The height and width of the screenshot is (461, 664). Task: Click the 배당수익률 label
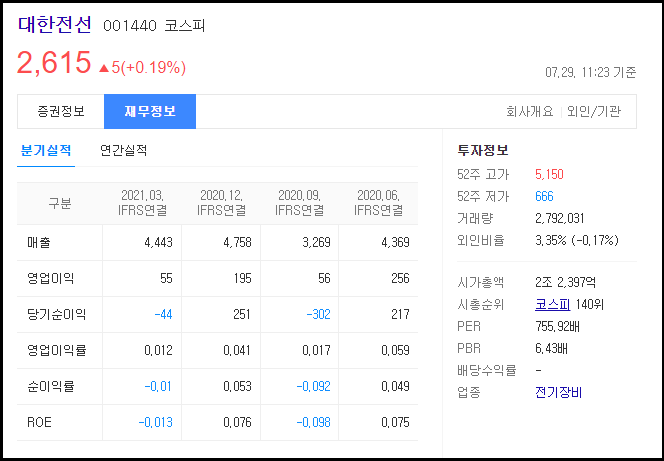click(487, 370)
